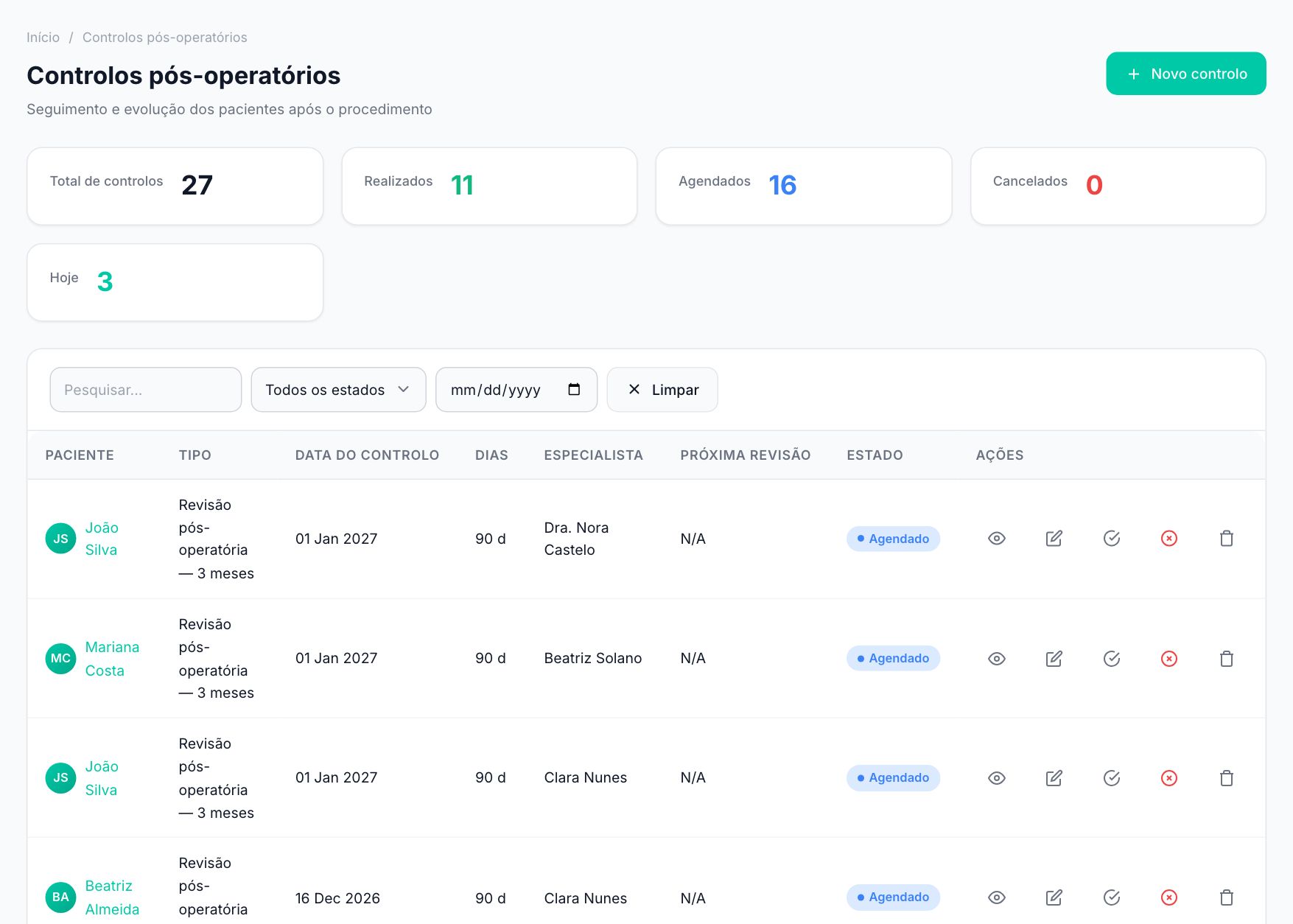Open the Todos os estados dropdown

click(338, 390)
